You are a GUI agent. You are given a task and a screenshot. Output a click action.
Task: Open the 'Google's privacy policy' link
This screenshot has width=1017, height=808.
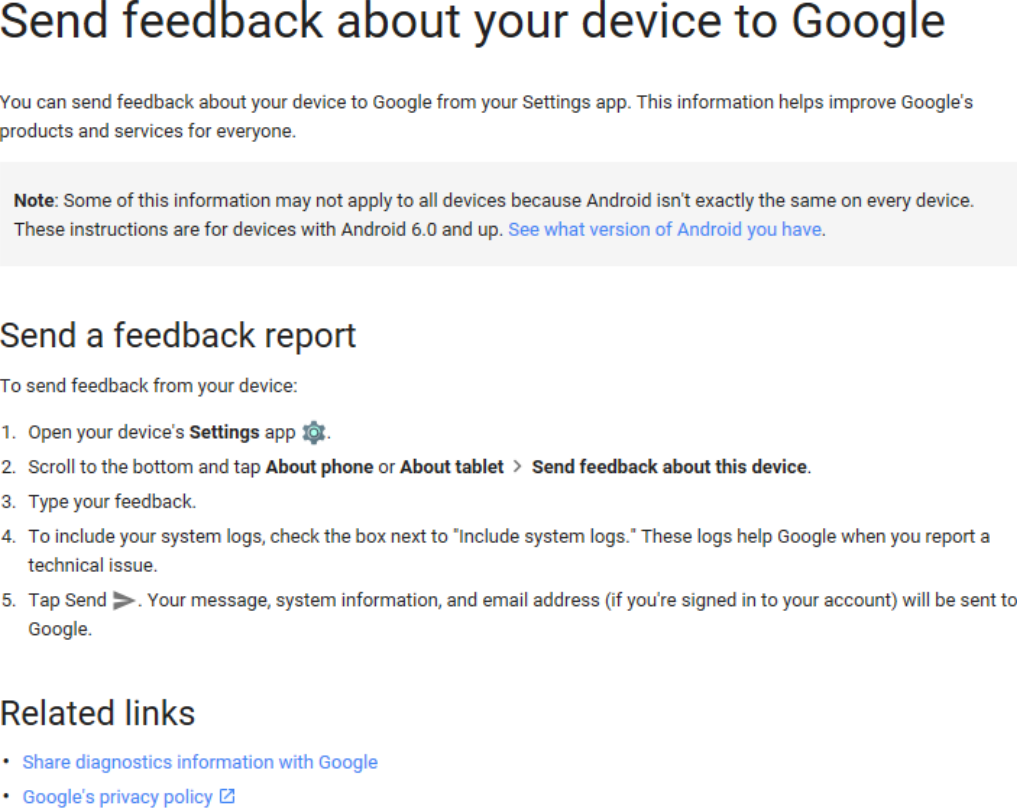[117, 797]
